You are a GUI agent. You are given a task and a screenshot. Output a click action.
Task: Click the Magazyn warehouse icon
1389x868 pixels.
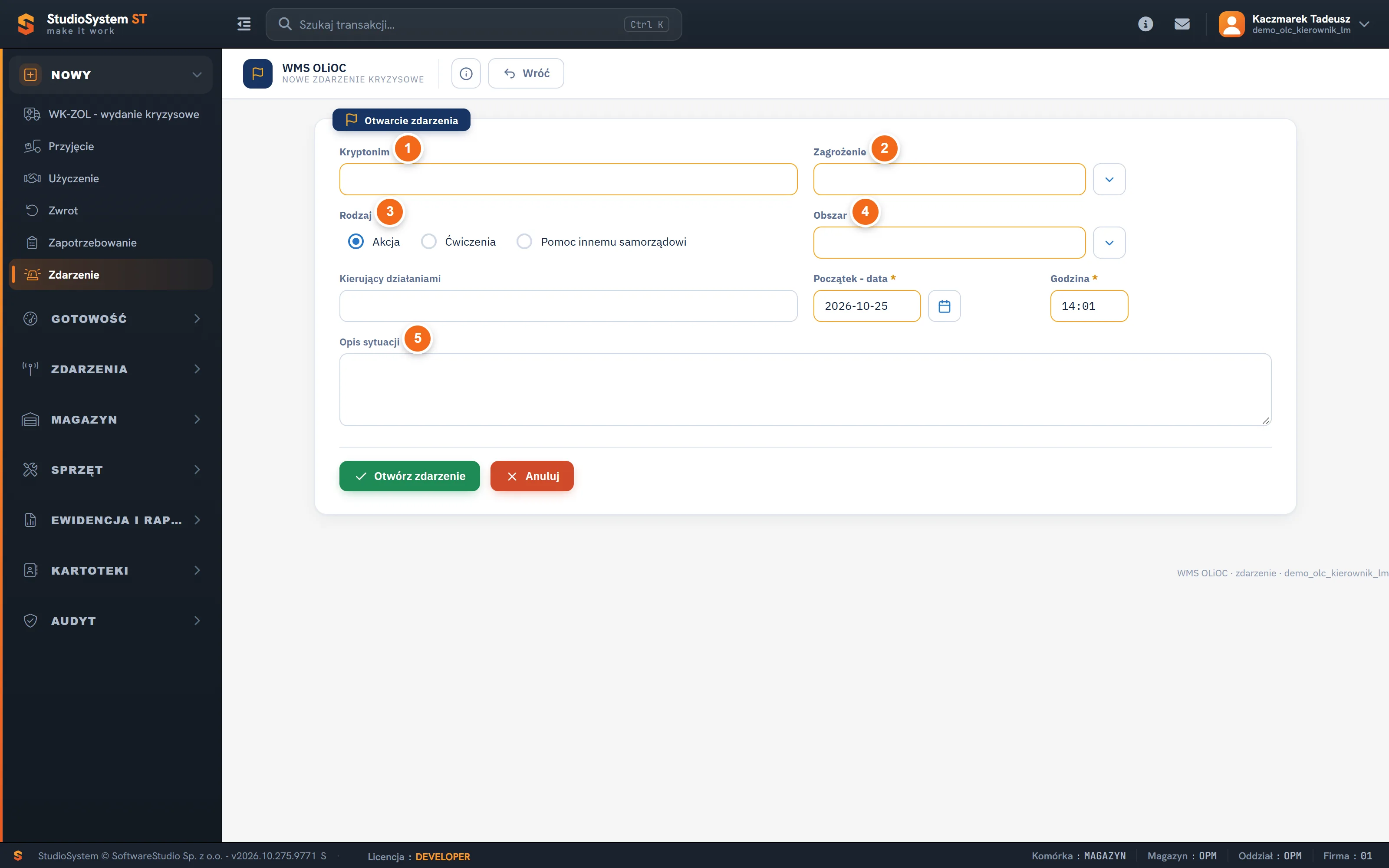[x=30, y=419]
